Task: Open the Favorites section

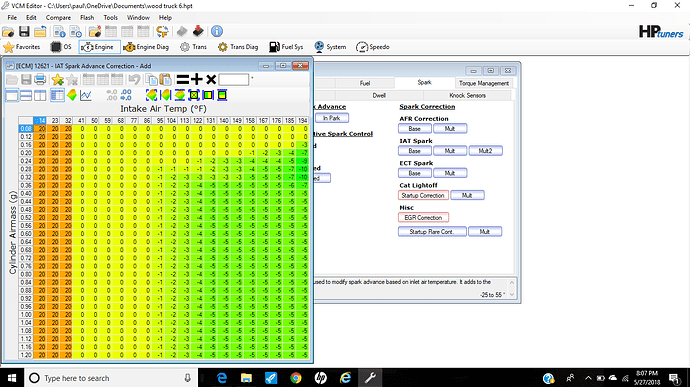Action: (22, 47)
